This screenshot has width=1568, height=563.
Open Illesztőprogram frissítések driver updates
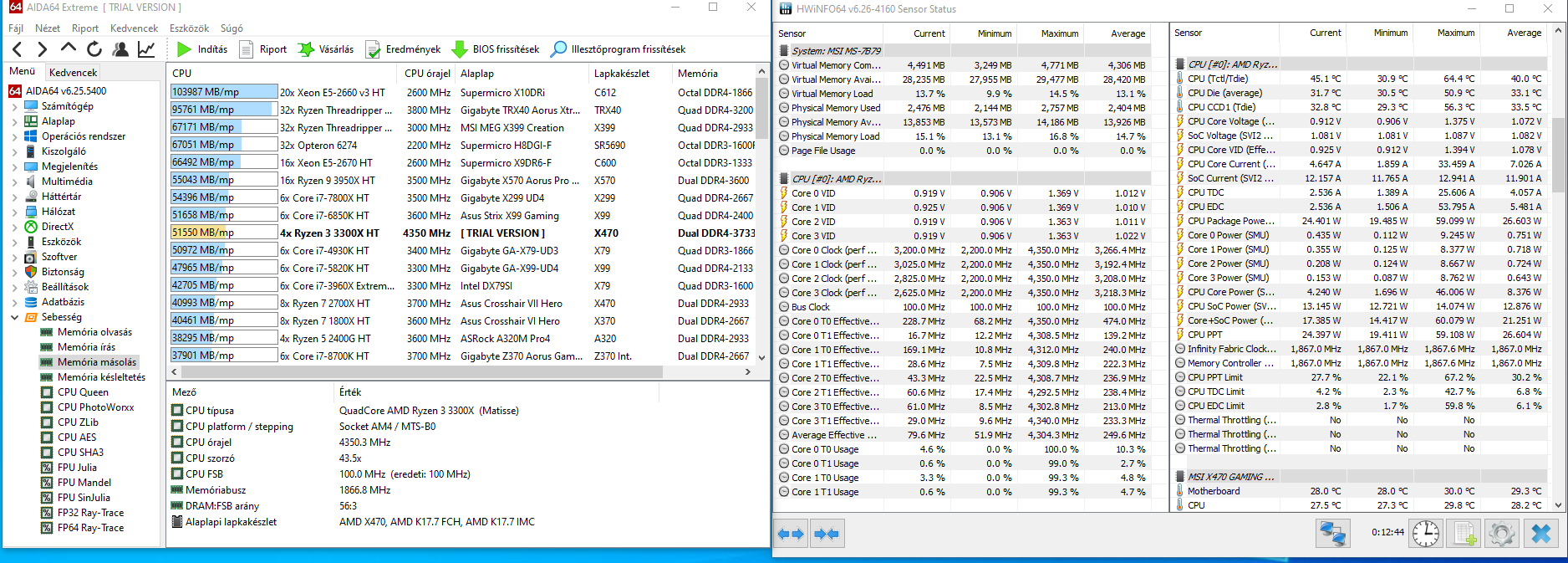tap(618, 49)
